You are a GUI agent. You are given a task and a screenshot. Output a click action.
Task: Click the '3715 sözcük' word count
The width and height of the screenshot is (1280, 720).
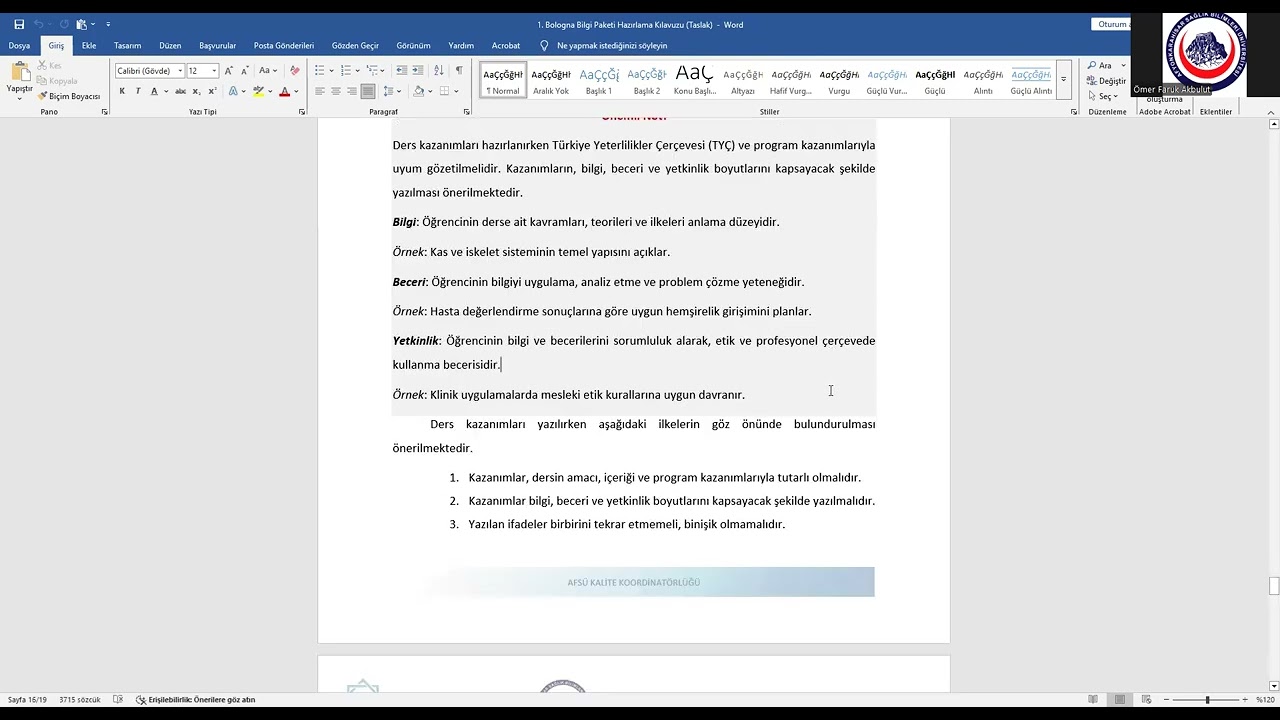[79, 700]
